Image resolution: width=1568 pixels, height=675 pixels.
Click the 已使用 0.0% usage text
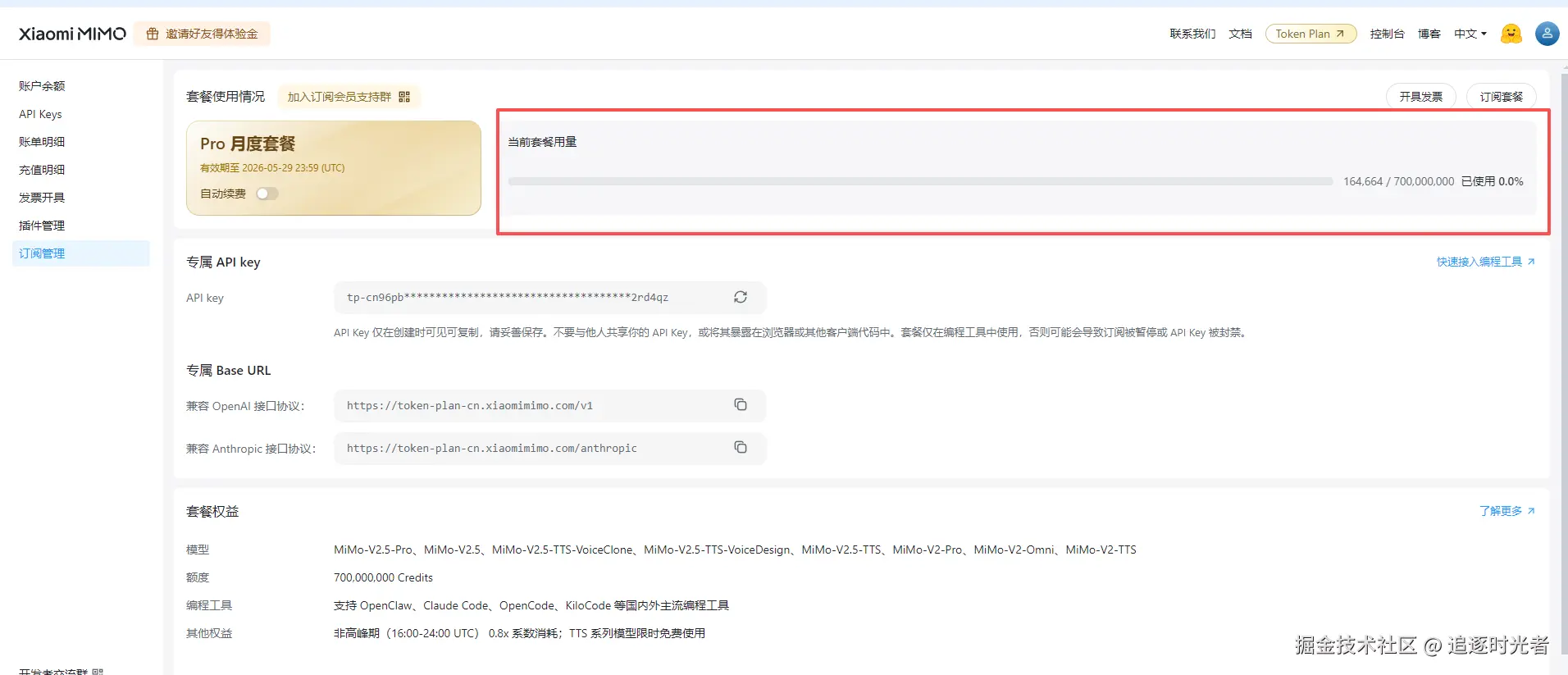coord(1492,181)
